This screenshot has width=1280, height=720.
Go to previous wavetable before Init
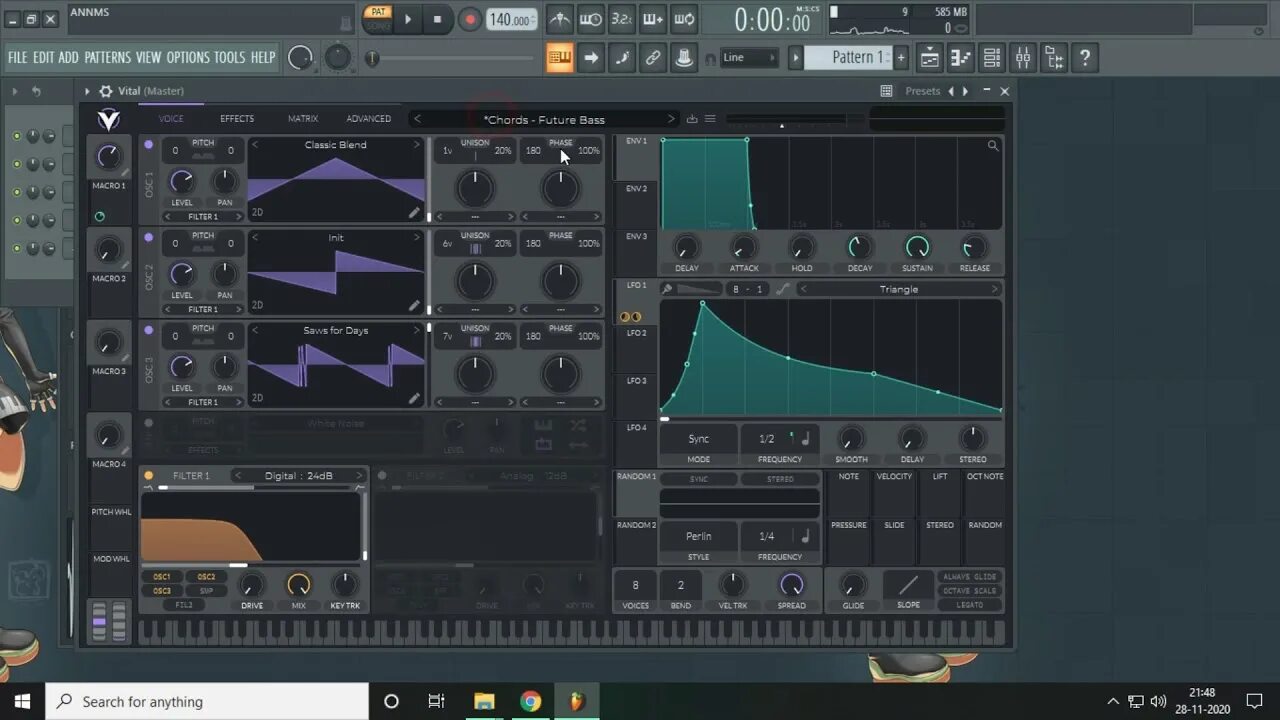[255, 238]
